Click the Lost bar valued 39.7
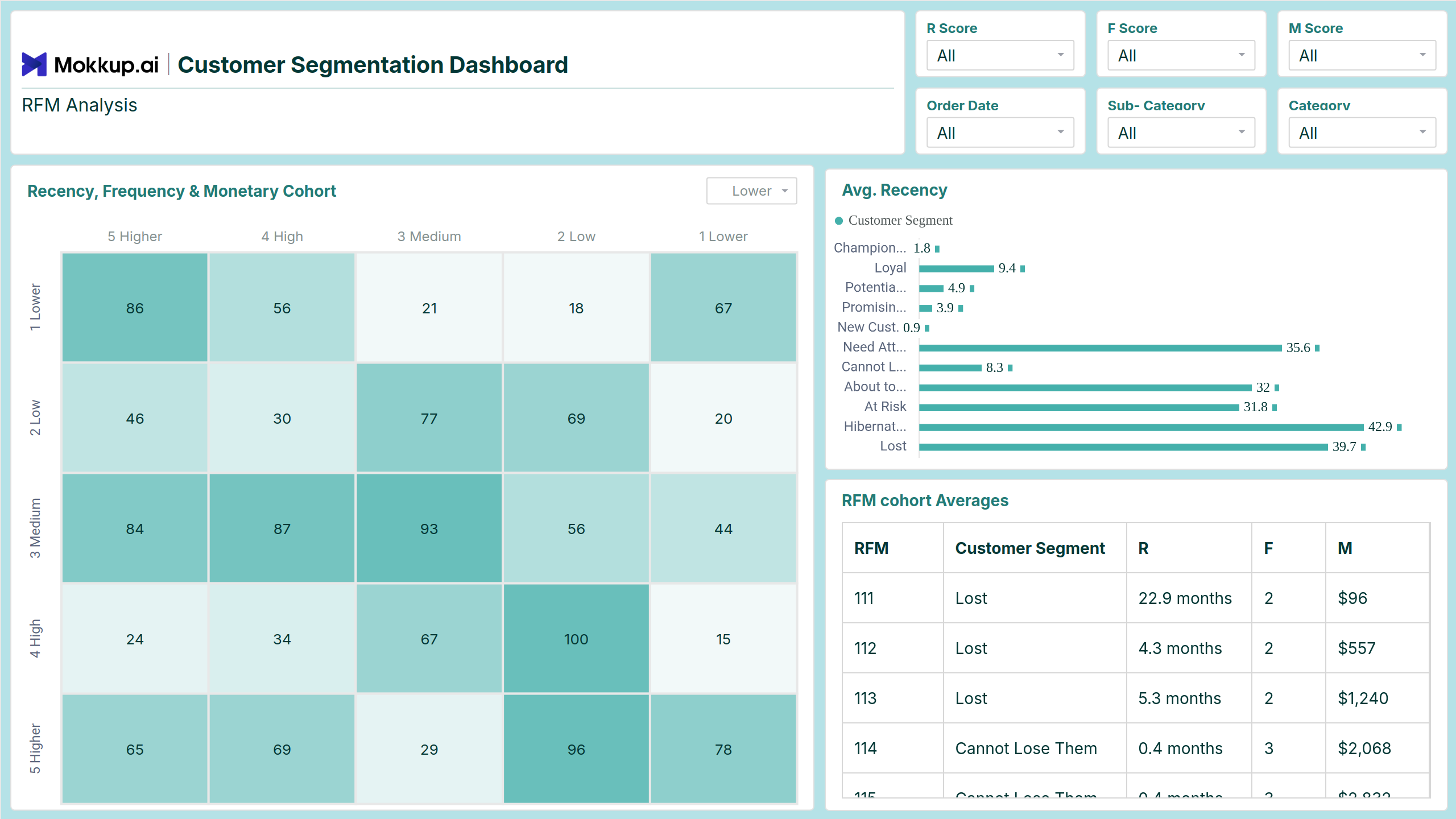Viewport: 1456px width, 819px height. click(x=1123, y=447)
